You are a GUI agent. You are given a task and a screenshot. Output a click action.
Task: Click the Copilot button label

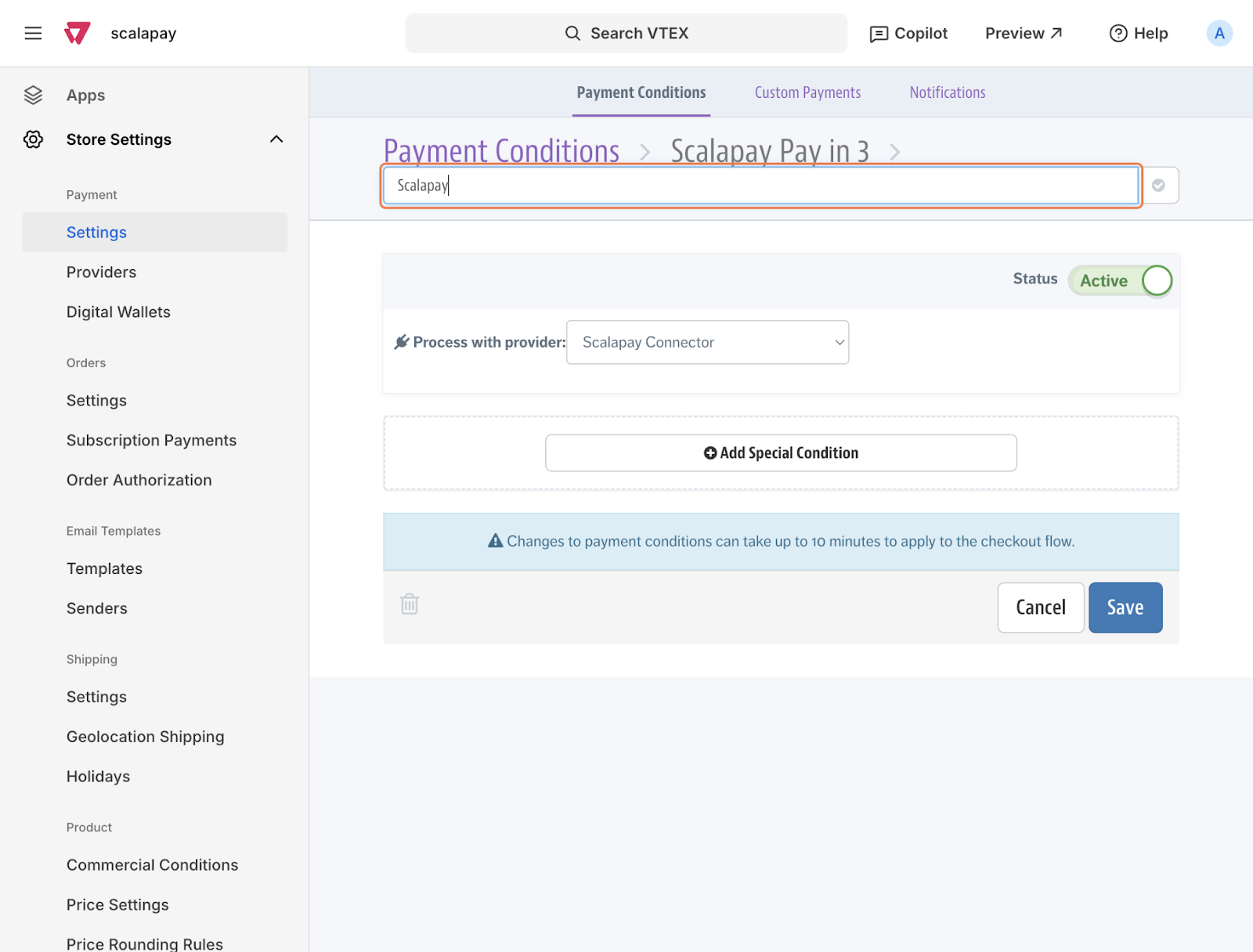(921, 33)
